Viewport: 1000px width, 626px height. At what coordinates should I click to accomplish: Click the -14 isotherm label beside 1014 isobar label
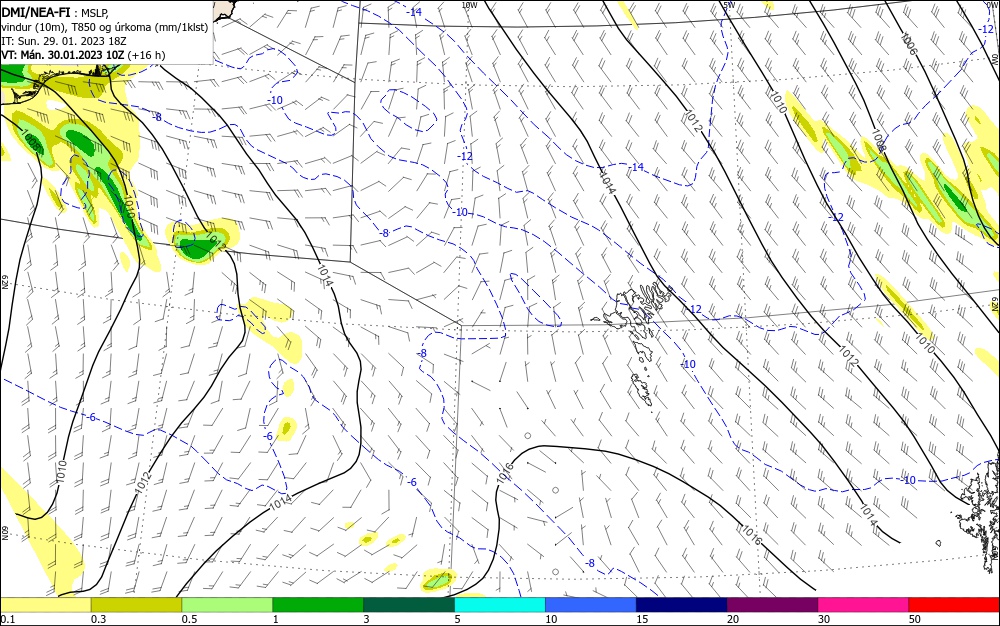[636, 168]
